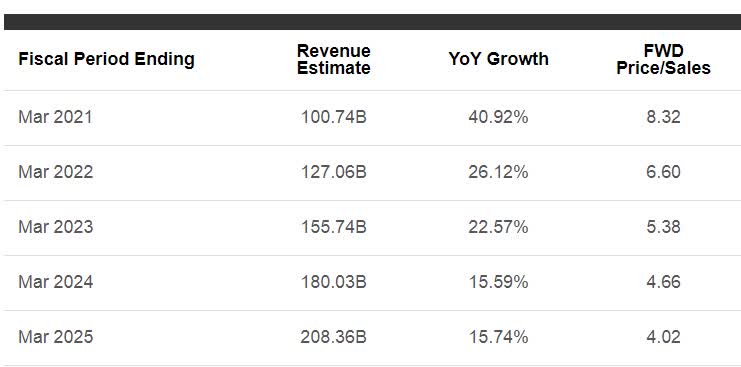Screen dimensions: 741x367
Task: Select the Mar 2021 row label
Action: coord(55,117)
